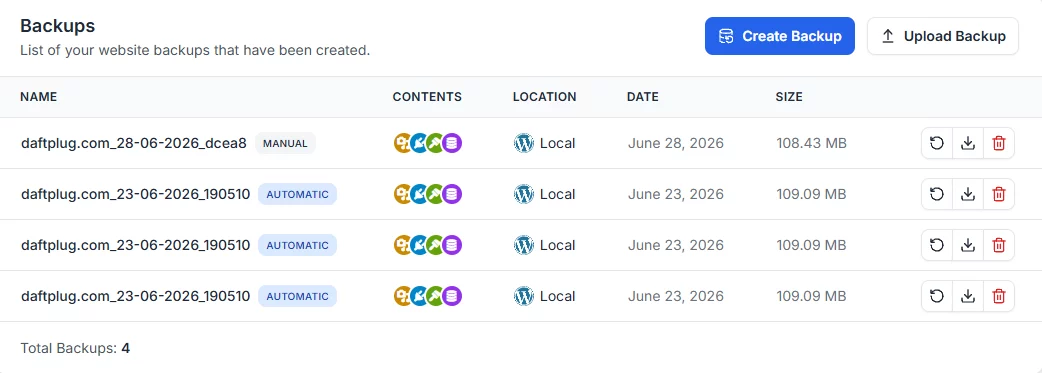
Task: Delete the dcea8 manual backup
Action: point(998,143)
